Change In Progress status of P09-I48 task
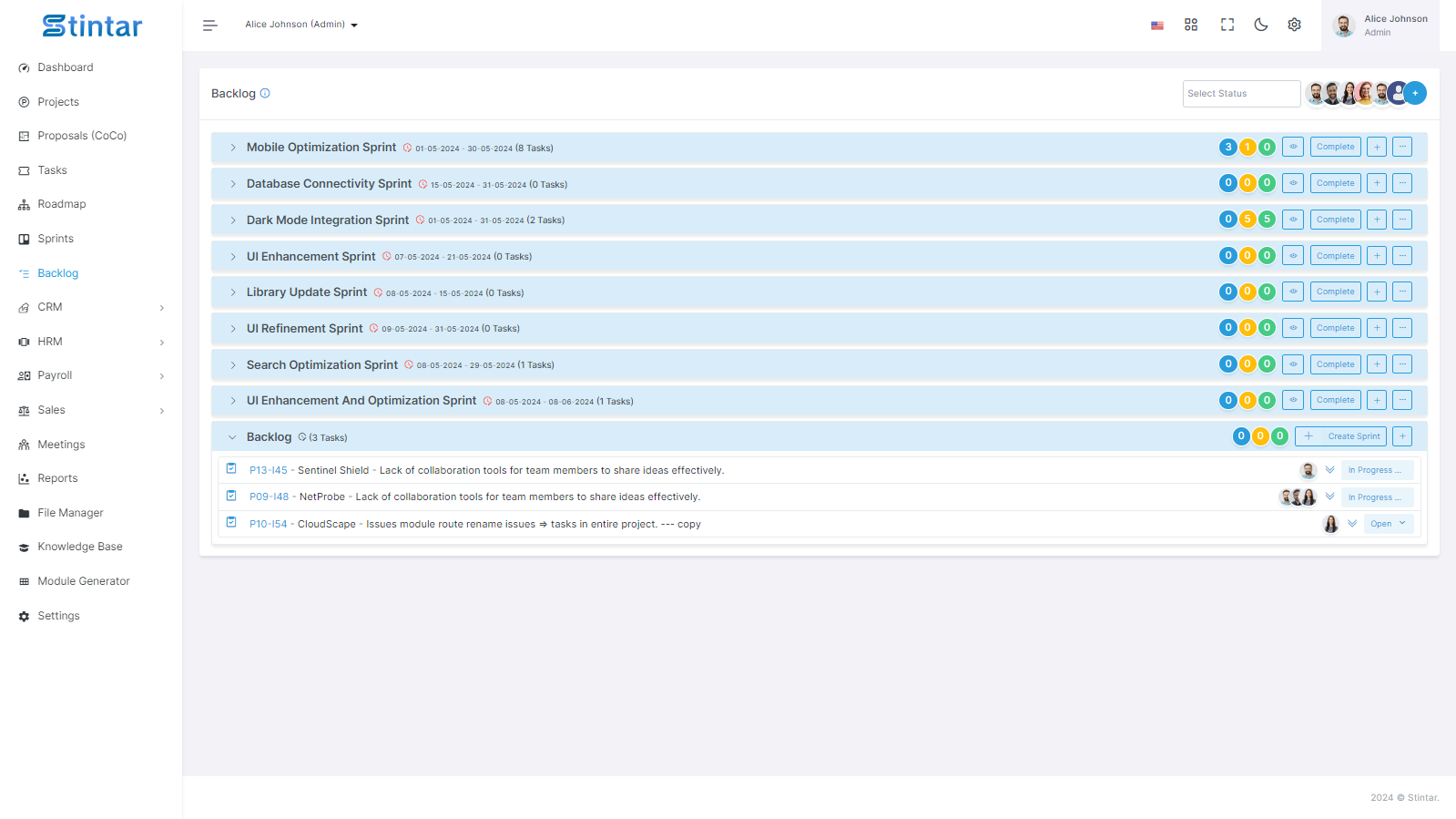 click(1377, 497)
